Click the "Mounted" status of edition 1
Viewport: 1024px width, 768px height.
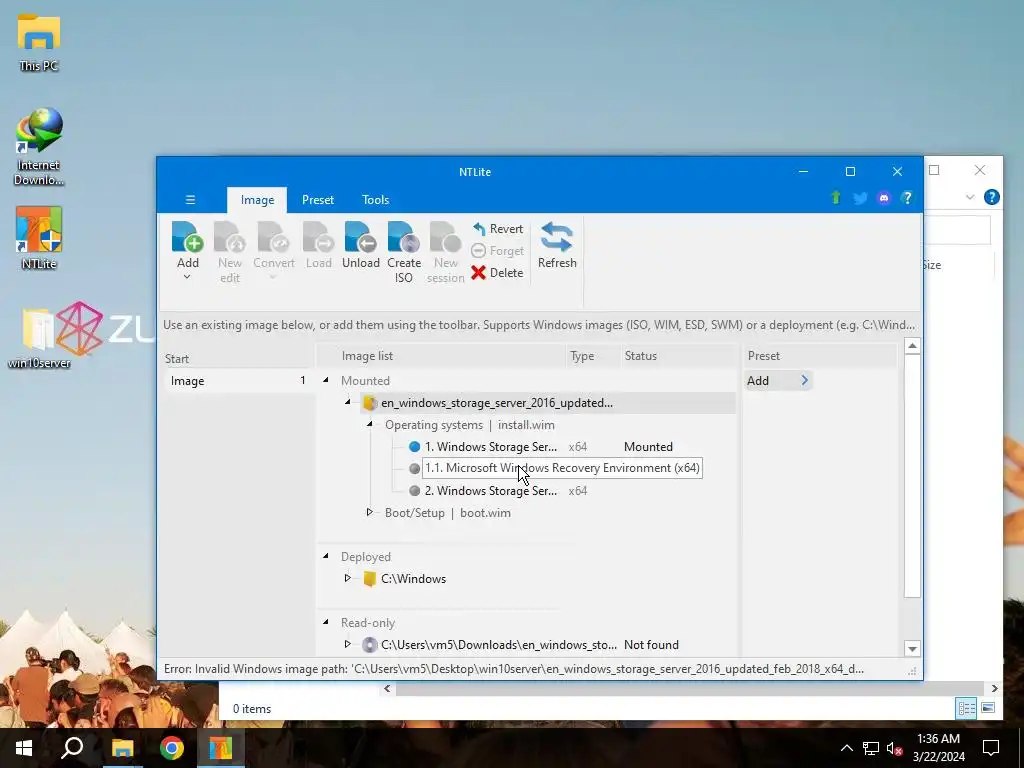tap(648, 447)
